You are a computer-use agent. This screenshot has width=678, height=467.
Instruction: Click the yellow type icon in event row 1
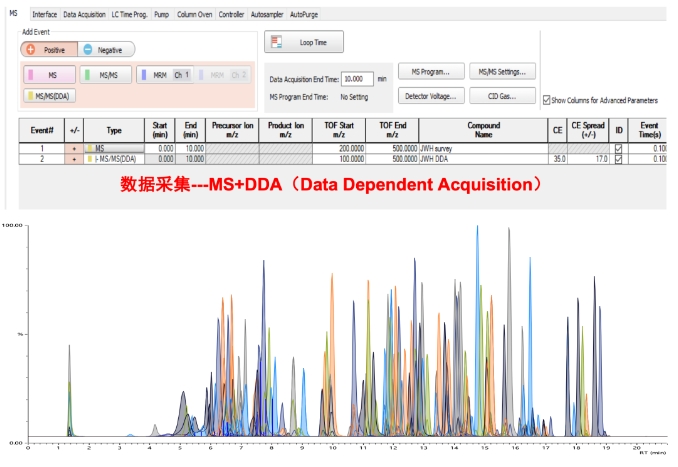pos(89,148)
